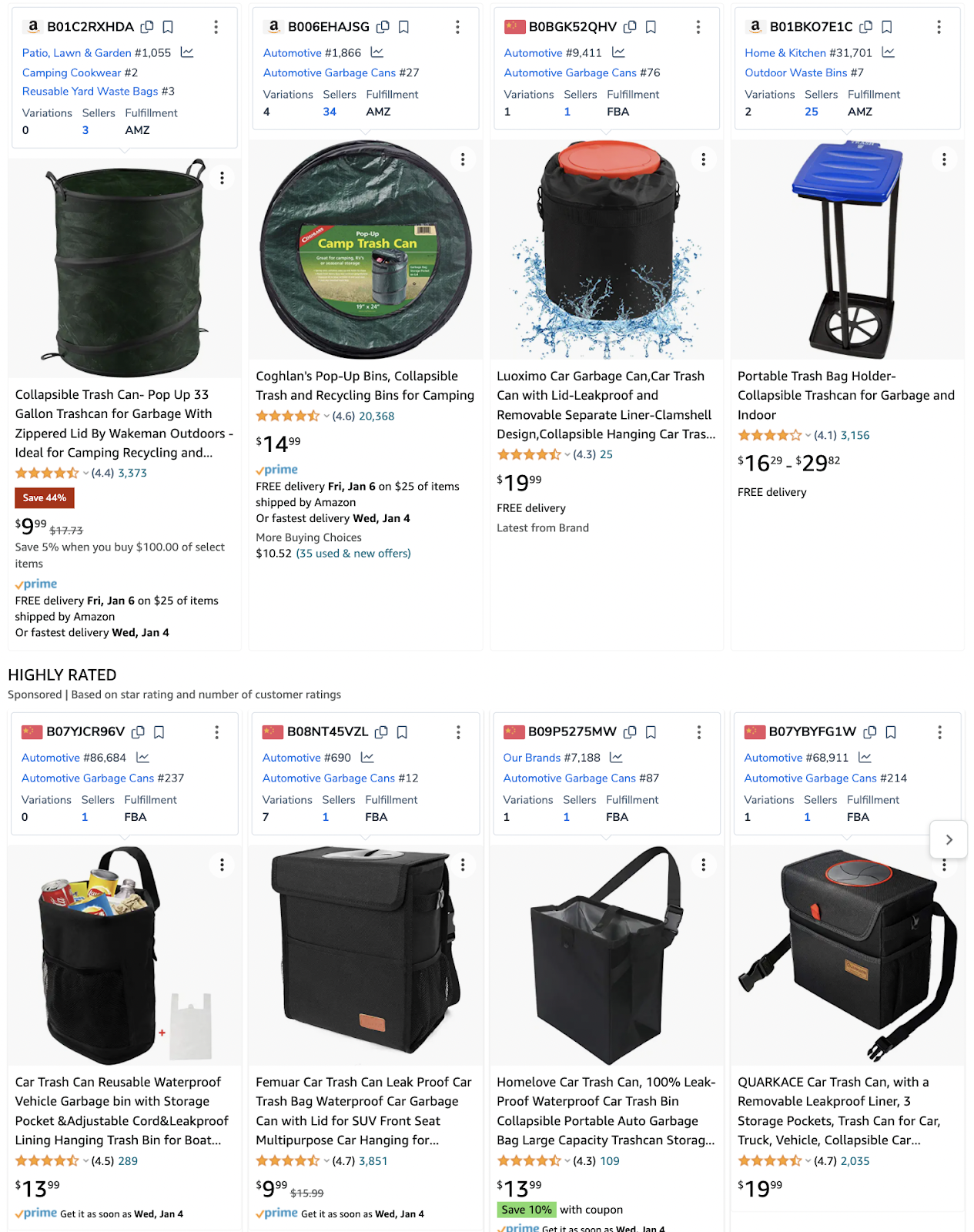Expand rating breakdown for 4.6 star Coghlan's bins

pyautogui.click(x=326, y=416)
